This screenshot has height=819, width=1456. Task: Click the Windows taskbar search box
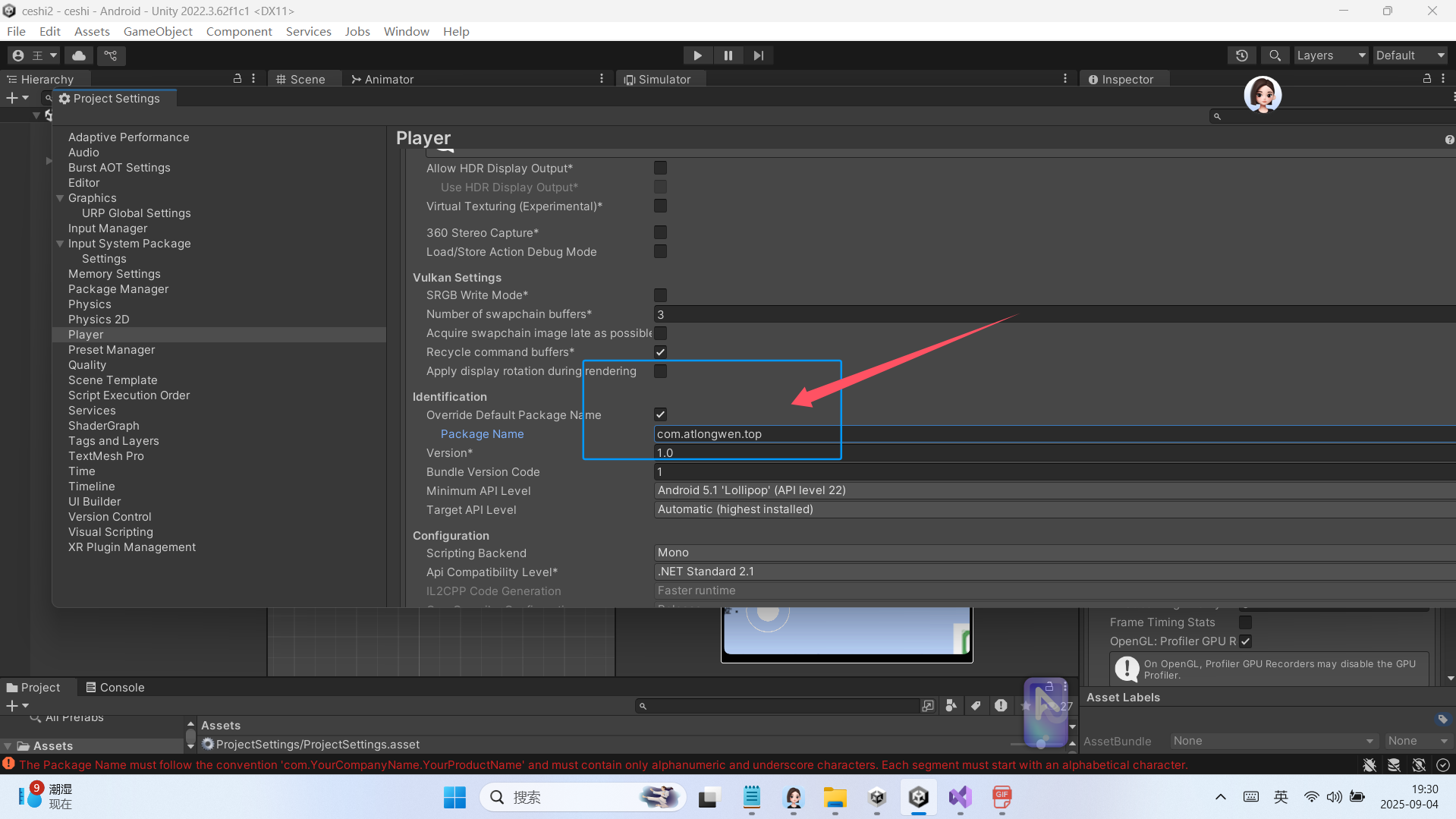tap(583, 797)
